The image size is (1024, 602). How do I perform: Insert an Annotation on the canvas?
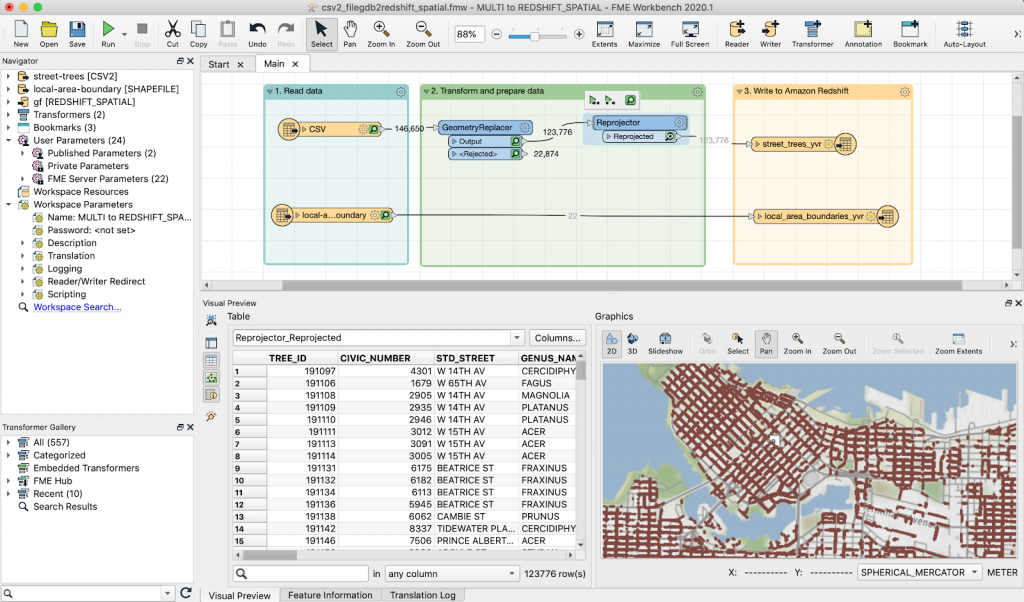(x=863, y=34)
